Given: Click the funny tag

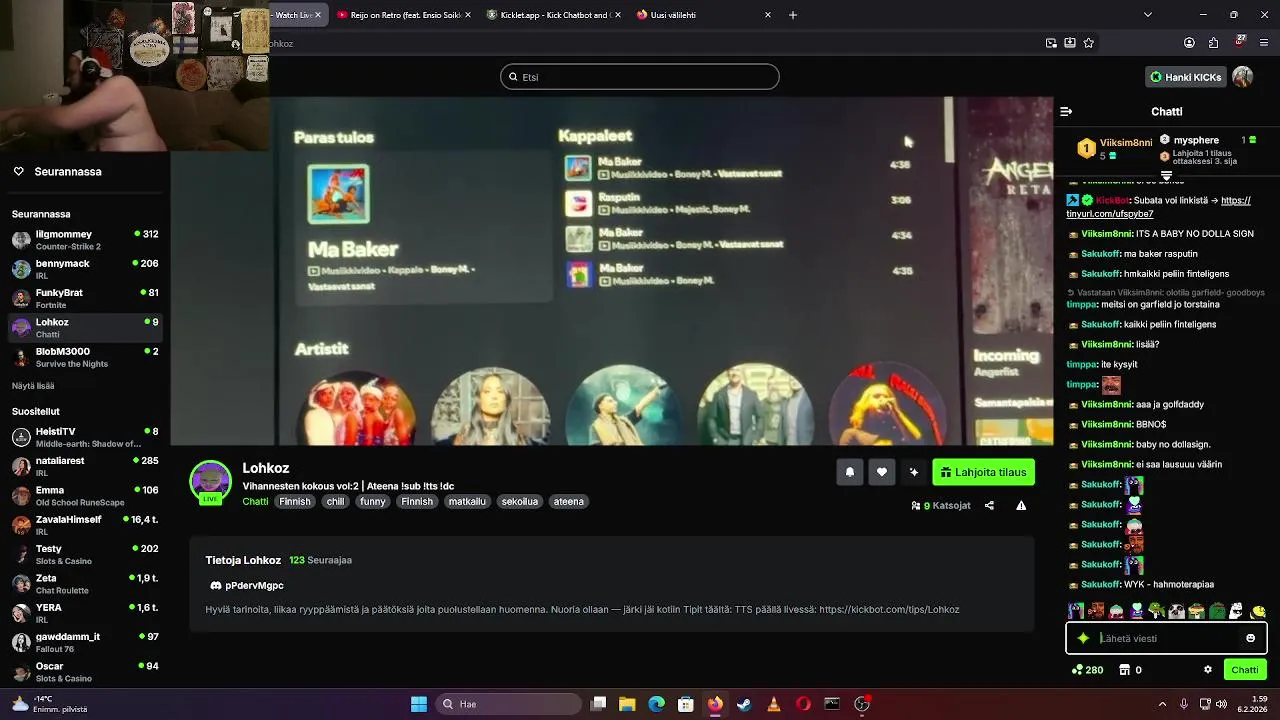Looking at the screenshot, I should pos(373,502).
